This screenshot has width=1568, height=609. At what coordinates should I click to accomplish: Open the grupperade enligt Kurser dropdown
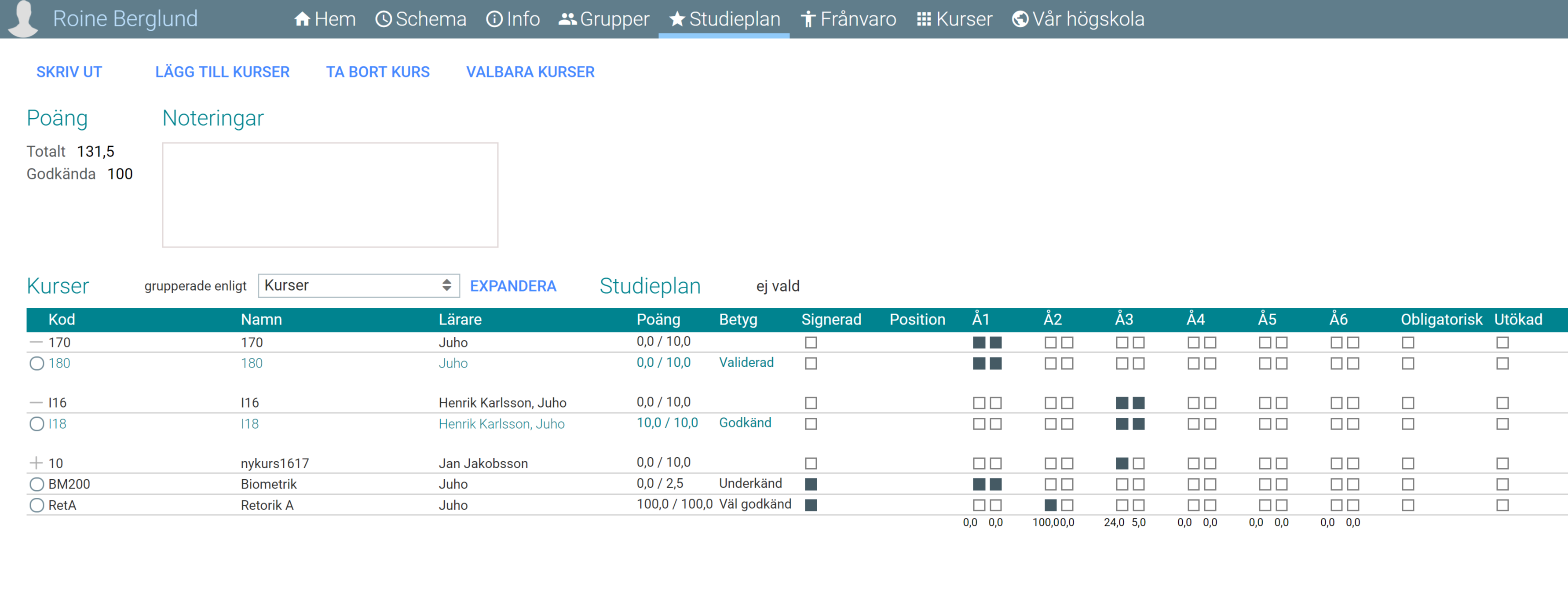[358, 285]
